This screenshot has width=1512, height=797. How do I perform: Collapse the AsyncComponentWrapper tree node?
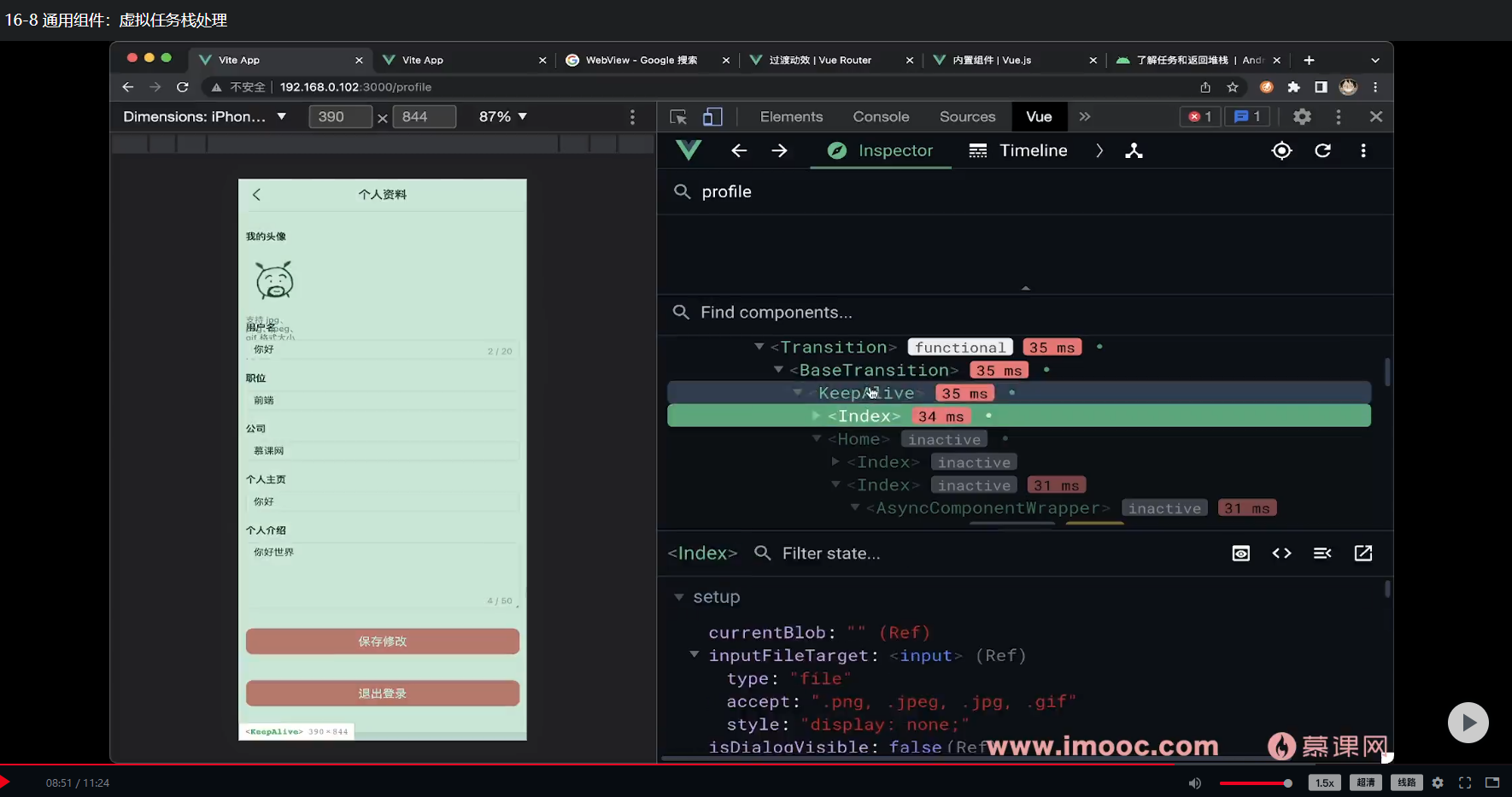pyautogui.click(x=854, y=508)
